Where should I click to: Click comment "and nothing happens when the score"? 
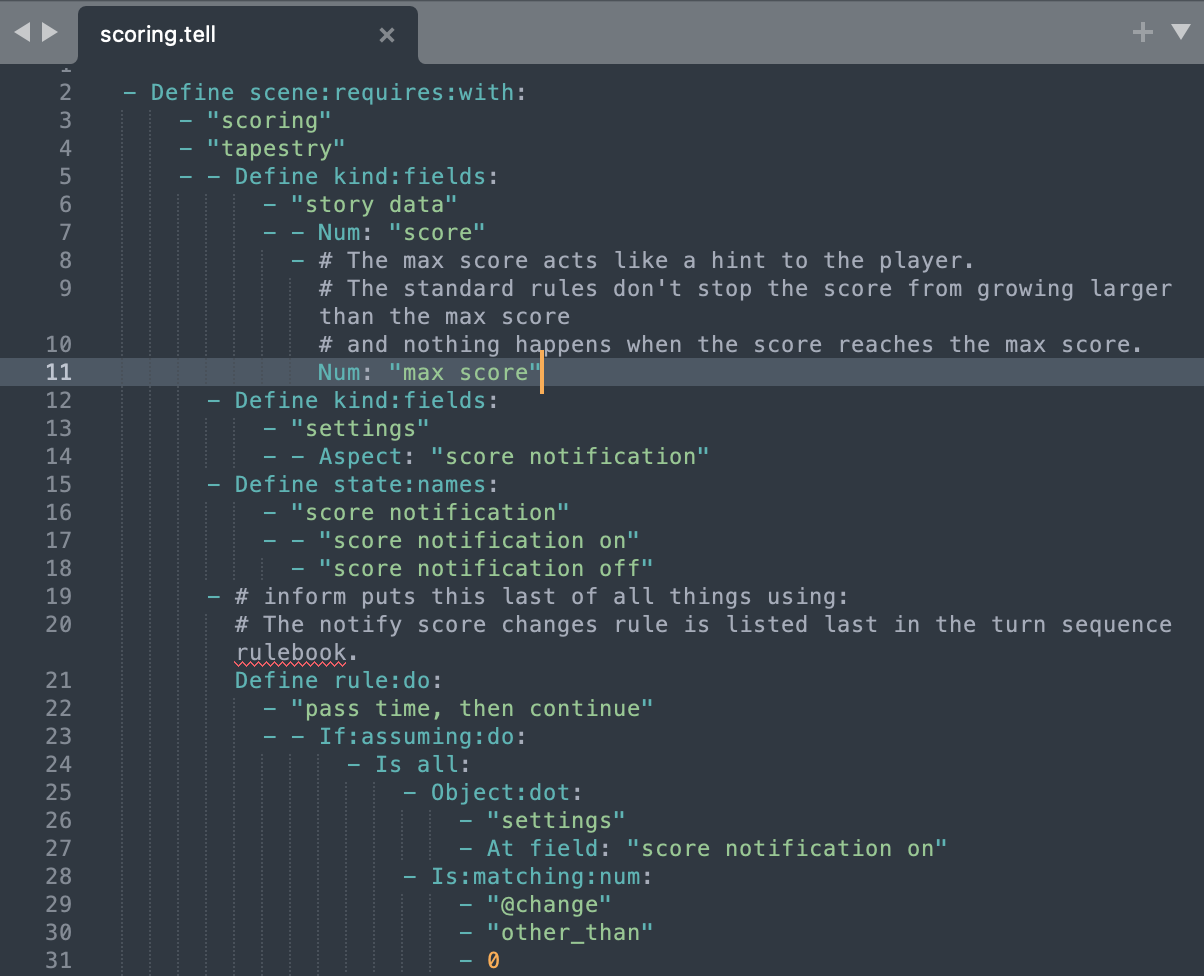[x=730, y=344]
